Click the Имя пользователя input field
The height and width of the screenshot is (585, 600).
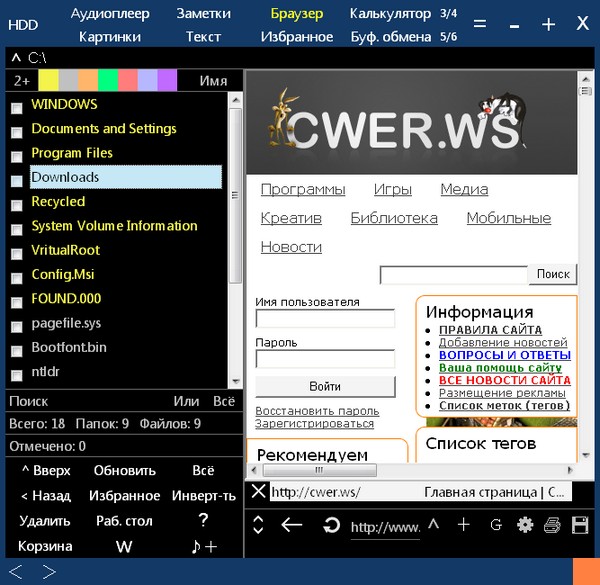(x=325, y=319)
